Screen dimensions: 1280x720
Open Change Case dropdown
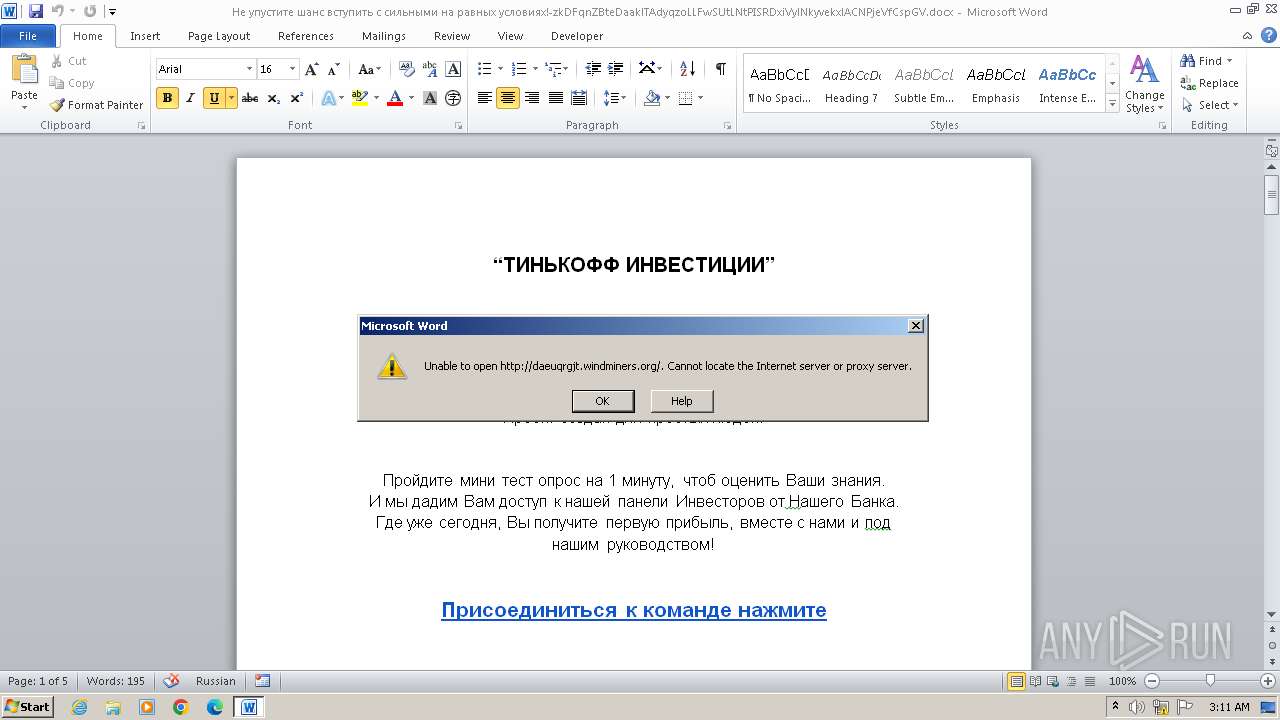pyautogui.click(x=369, y=69)
